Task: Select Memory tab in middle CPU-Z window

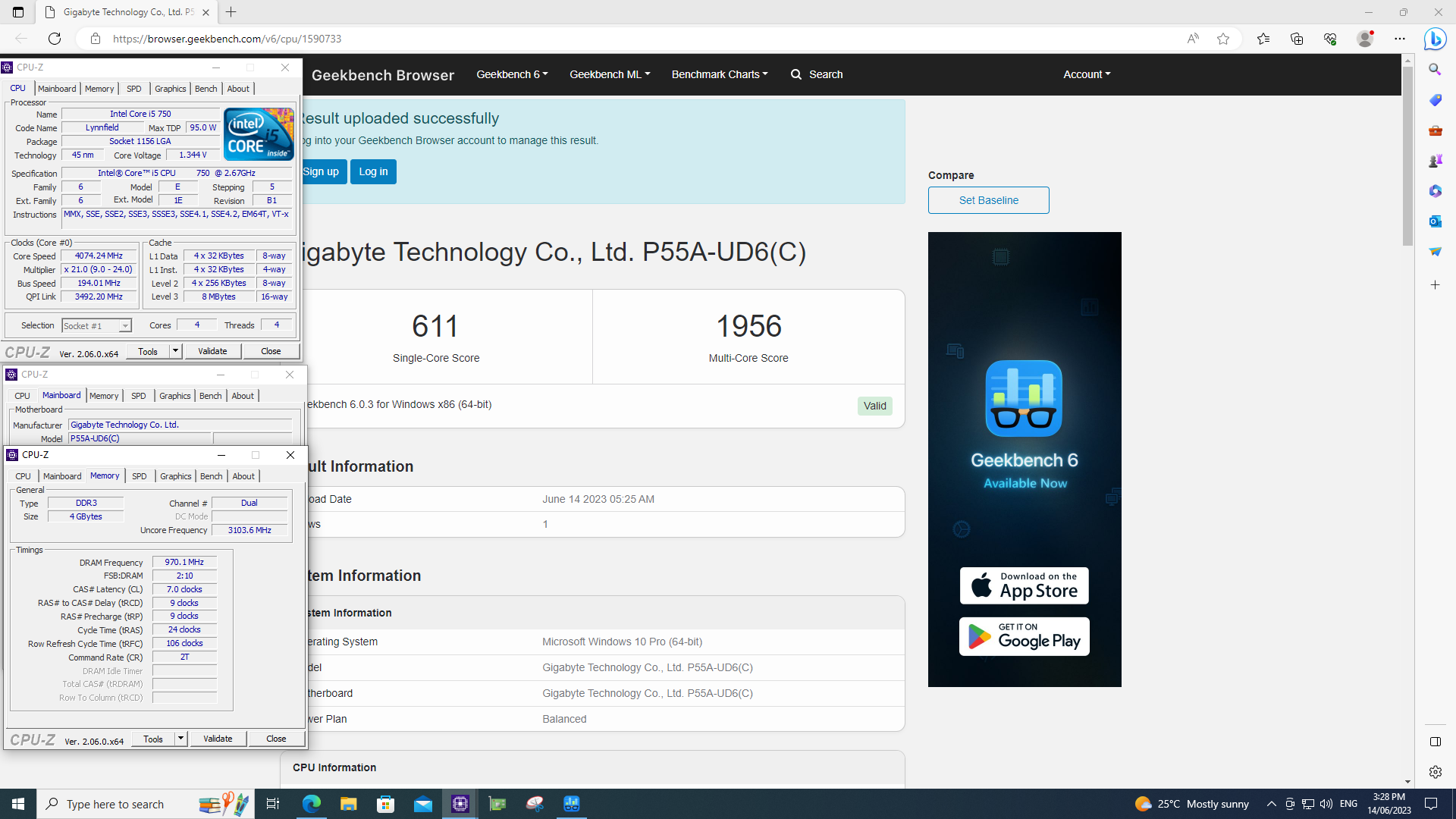Action: pyautogui.click(x=104, y=396)
